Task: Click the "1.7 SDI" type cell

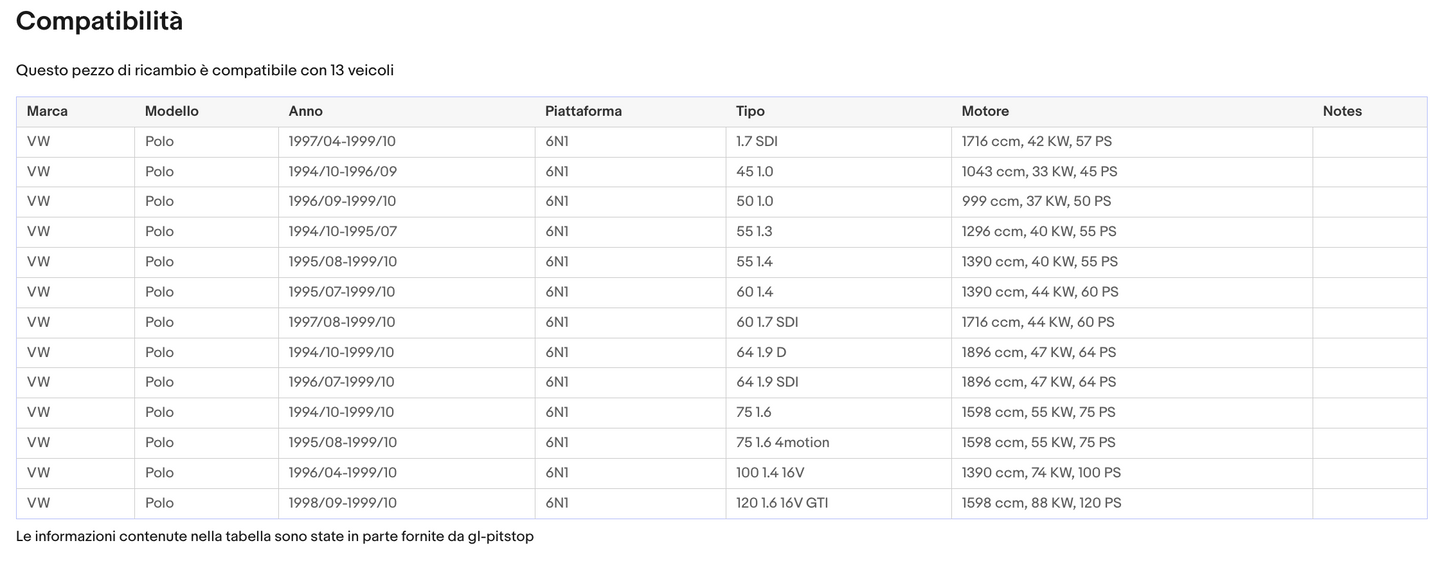Action: click(x=756, y=142)
